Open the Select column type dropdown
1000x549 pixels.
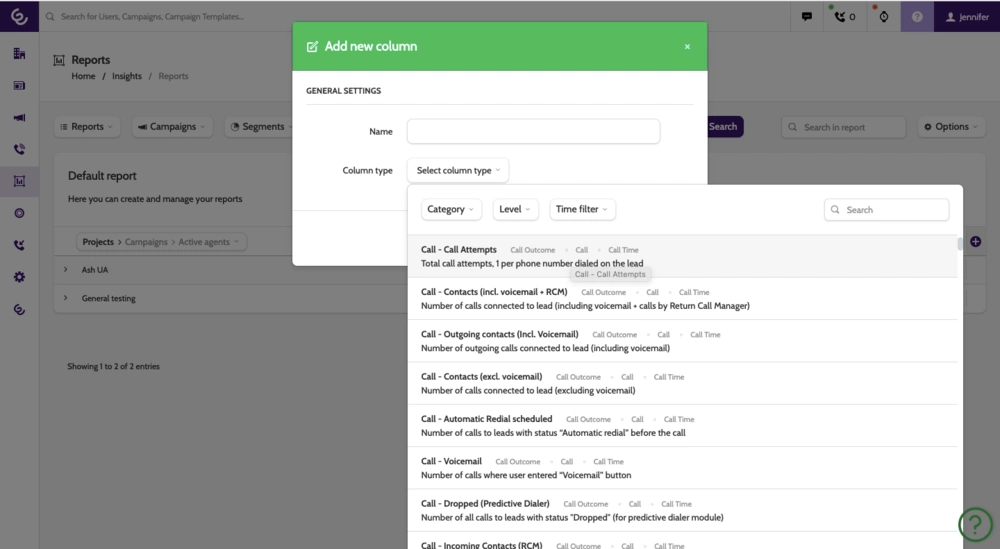pos(458,171)
